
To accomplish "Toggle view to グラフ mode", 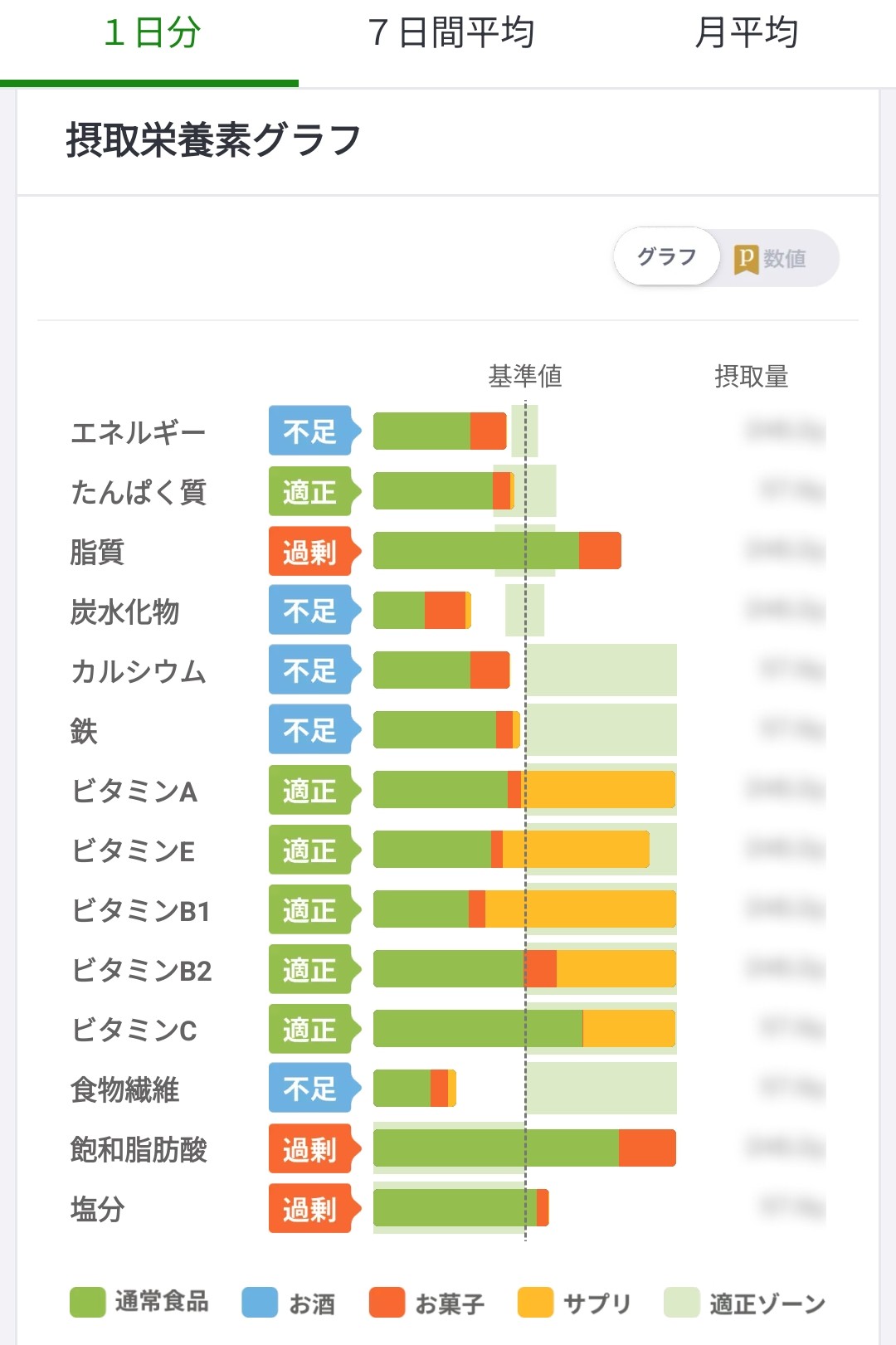I will coord(667,257).
